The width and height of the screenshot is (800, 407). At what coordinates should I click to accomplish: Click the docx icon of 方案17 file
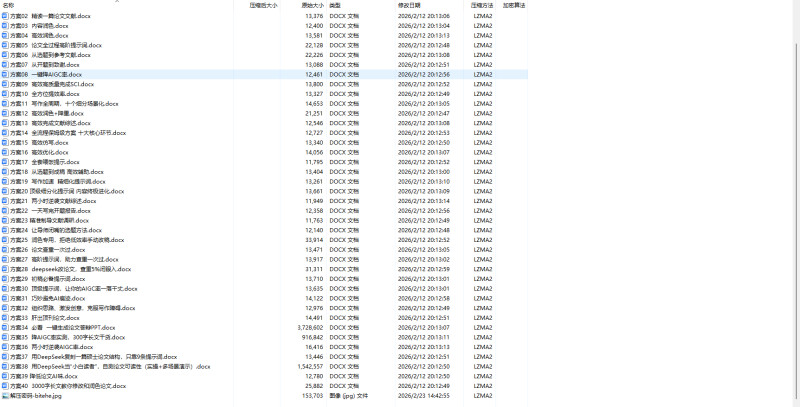(5, 162)
